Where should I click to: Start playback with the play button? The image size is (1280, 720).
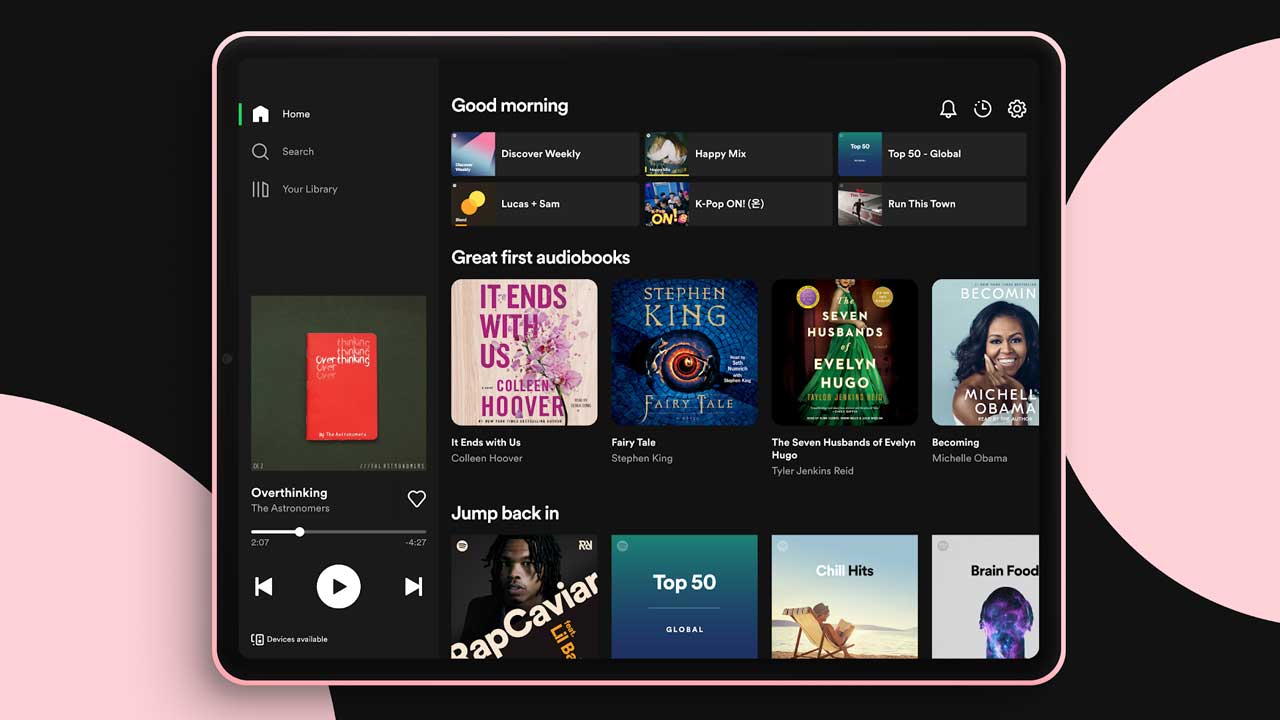tap(339, 587)
